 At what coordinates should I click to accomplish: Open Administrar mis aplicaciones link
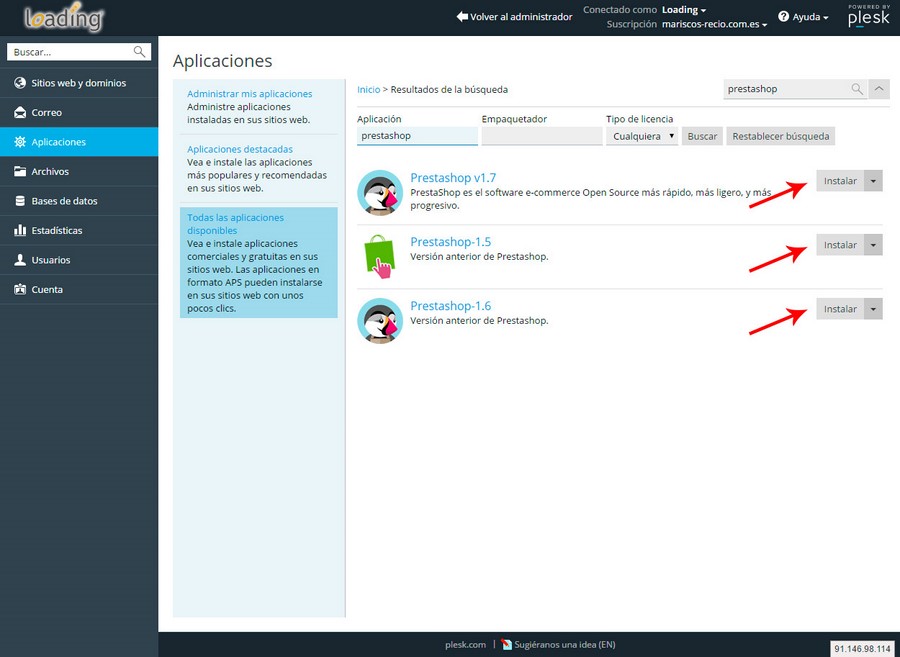(250, 94)
